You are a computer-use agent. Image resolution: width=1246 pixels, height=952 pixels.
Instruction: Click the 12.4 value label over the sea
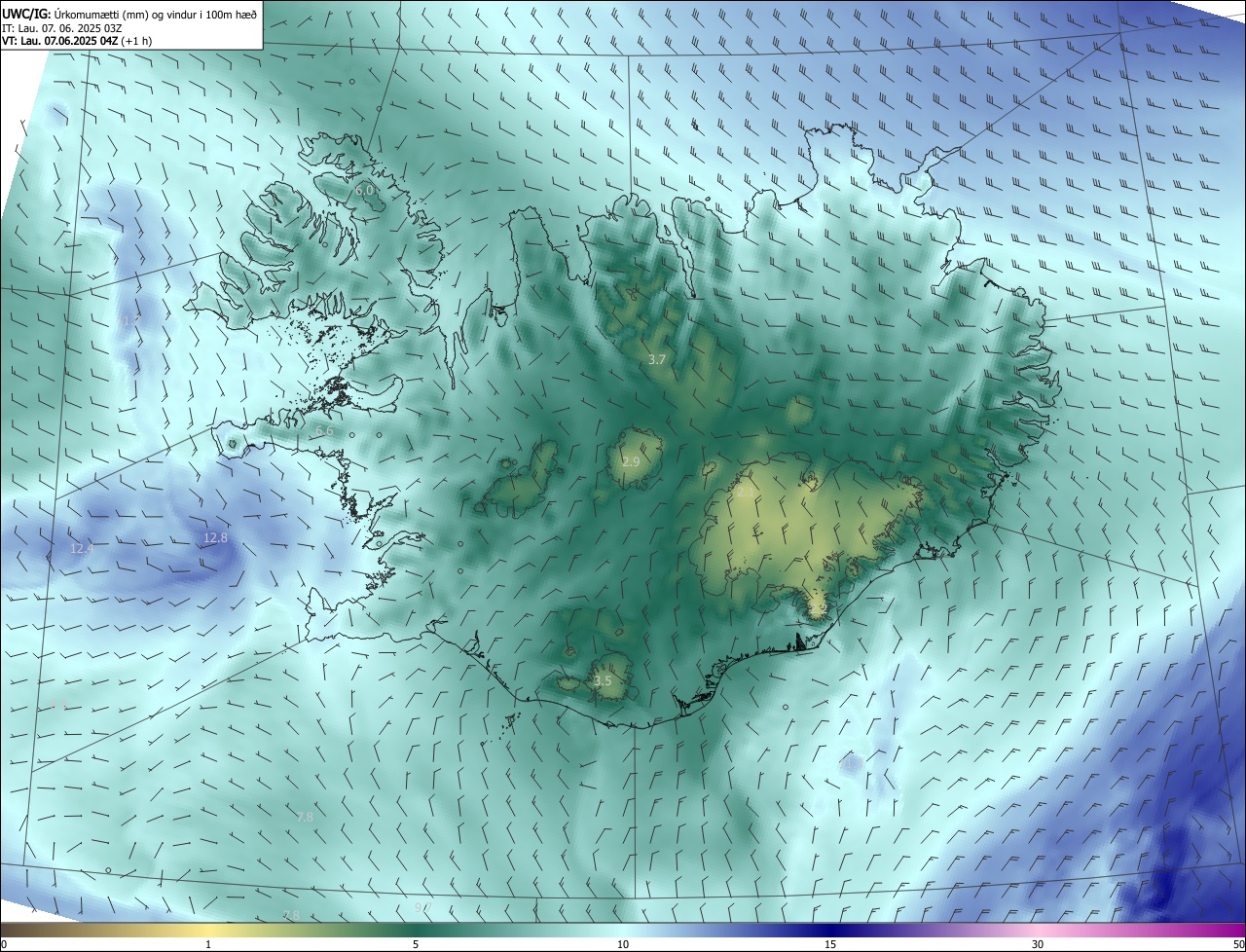coord(82,548)
